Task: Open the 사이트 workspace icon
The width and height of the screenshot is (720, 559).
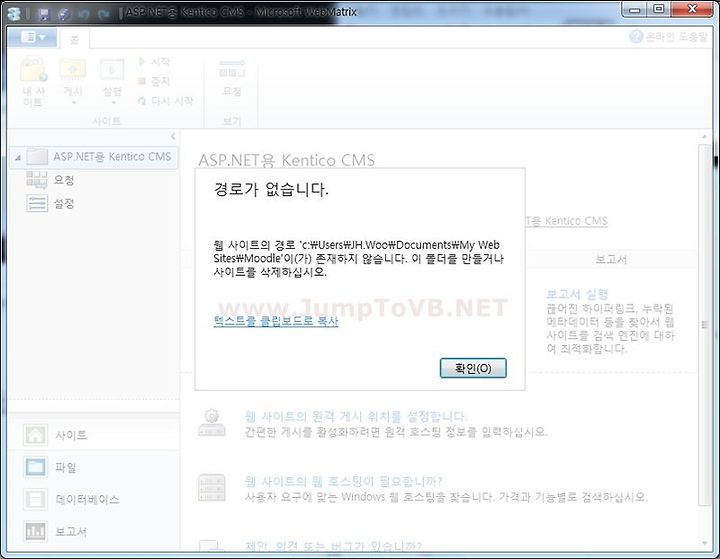Action: coord(35,435)
